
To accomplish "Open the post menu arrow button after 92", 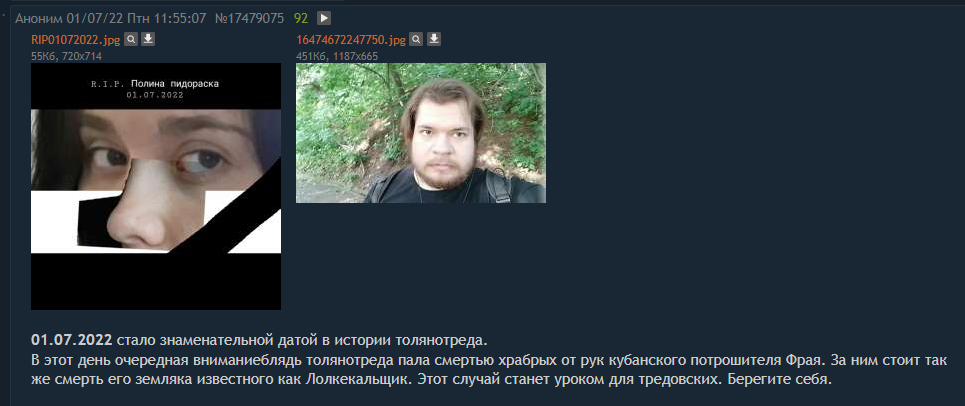I will 324,18.
